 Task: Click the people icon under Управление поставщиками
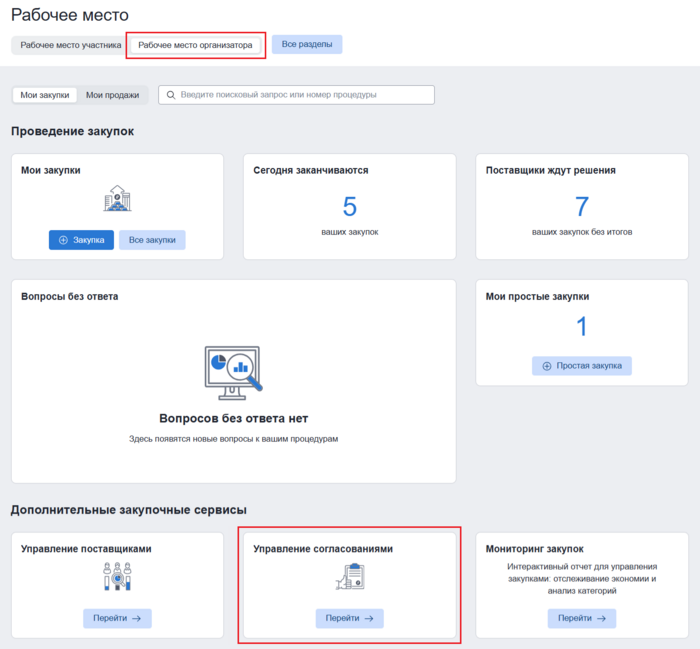[x=117, y=575]
